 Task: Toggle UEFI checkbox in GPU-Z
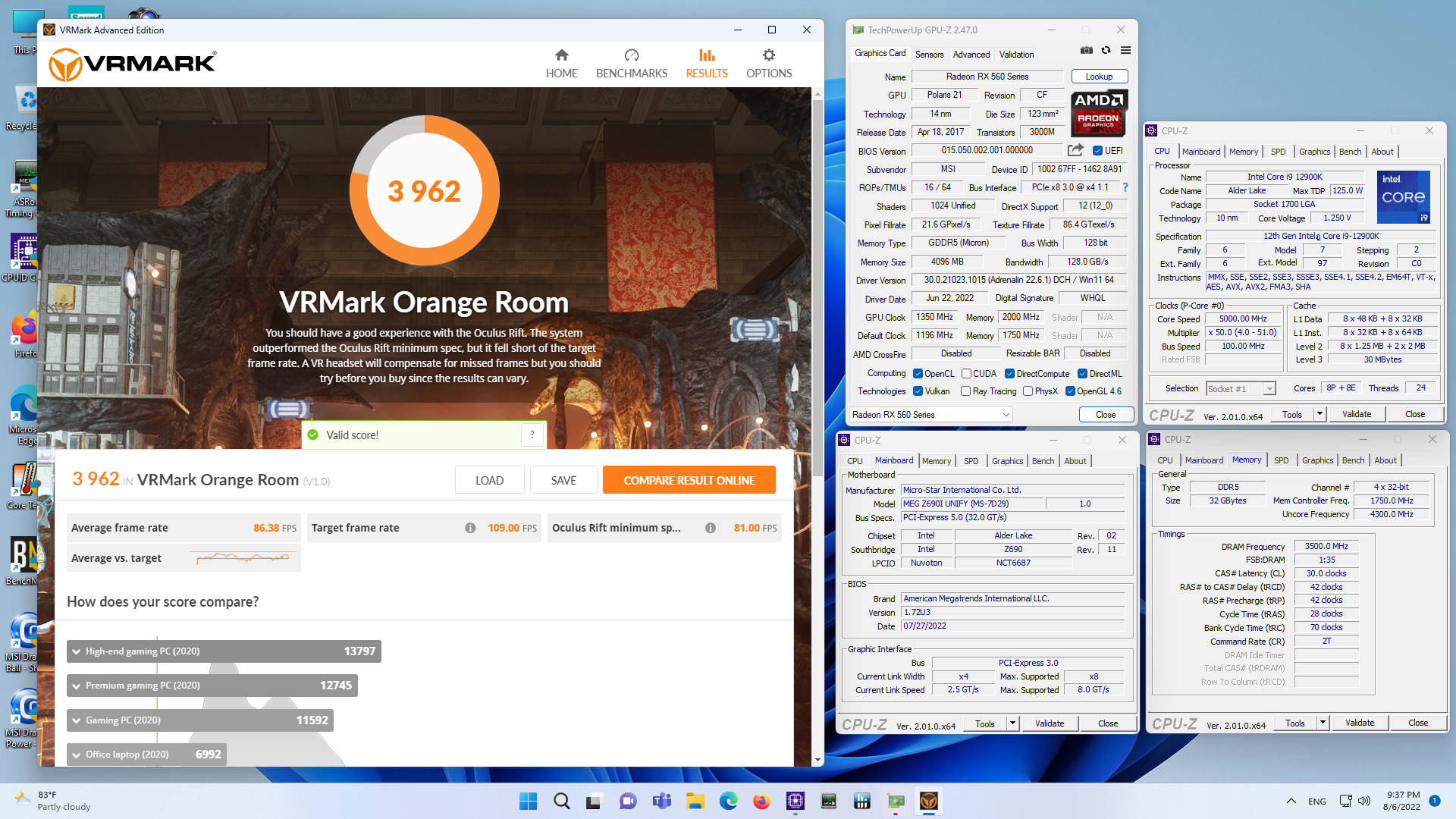click(x=1097, y=150)
